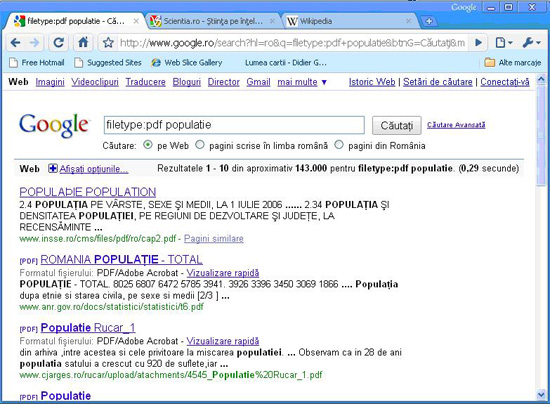The height and width of the screenshot is (404, 550).
Task: Select pagini din România radio option
Action: 339,144
